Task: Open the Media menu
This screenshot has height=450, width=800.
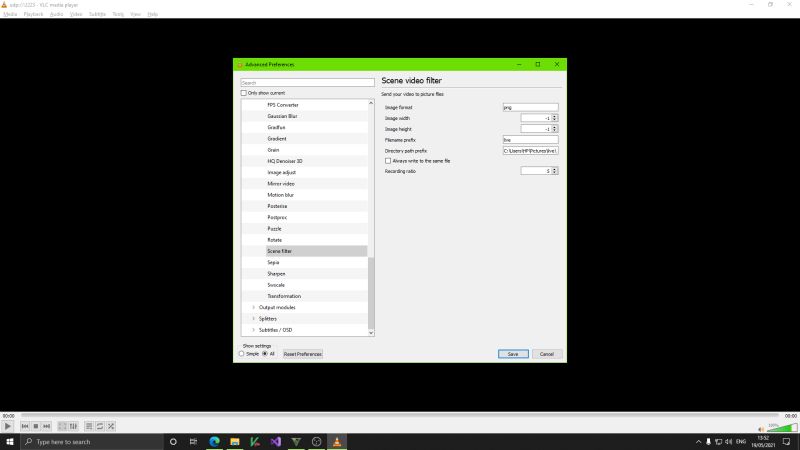Action: click(10, 14)
